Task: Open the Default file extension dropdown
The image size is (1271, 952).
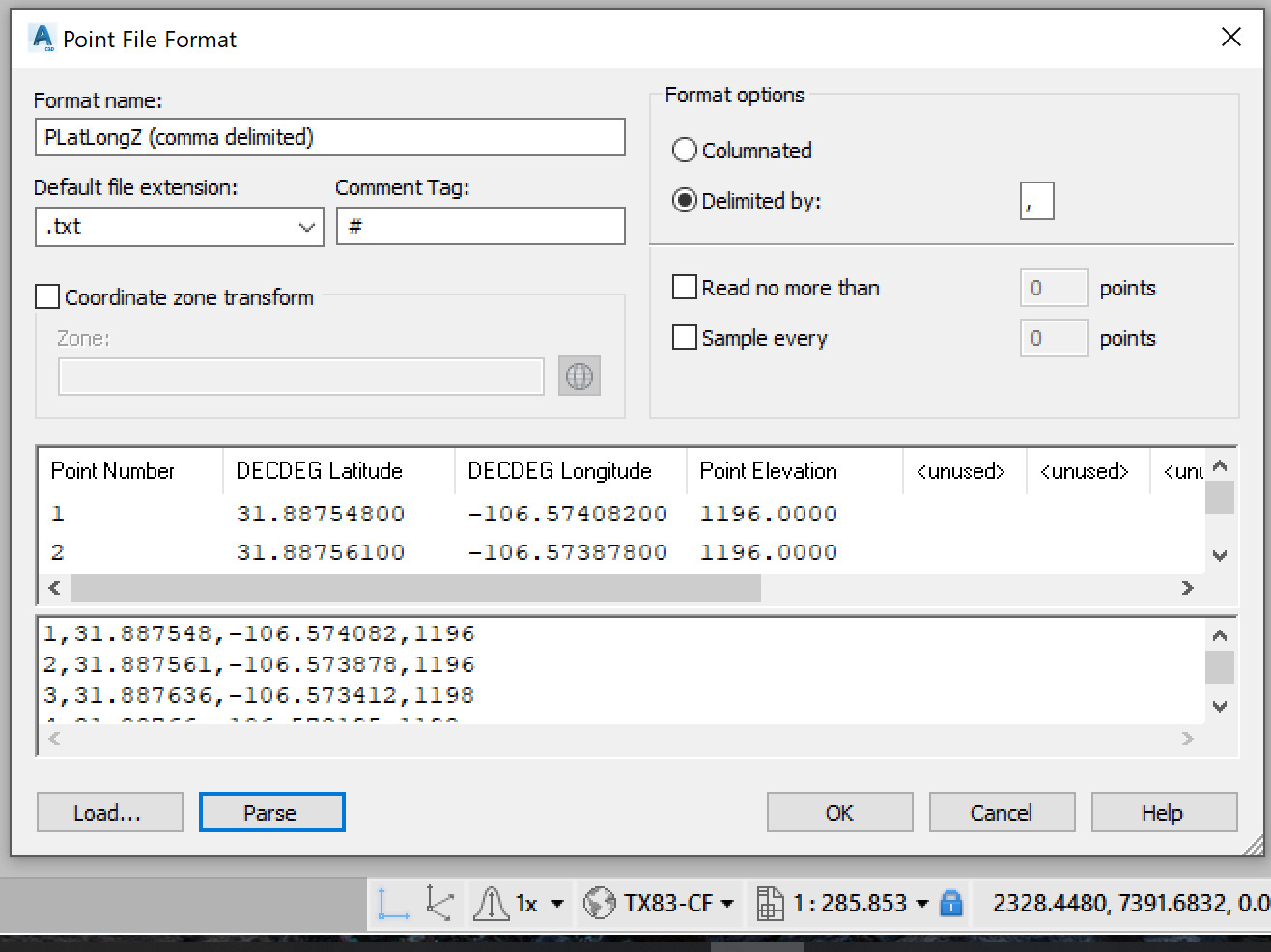Action: 307,226
